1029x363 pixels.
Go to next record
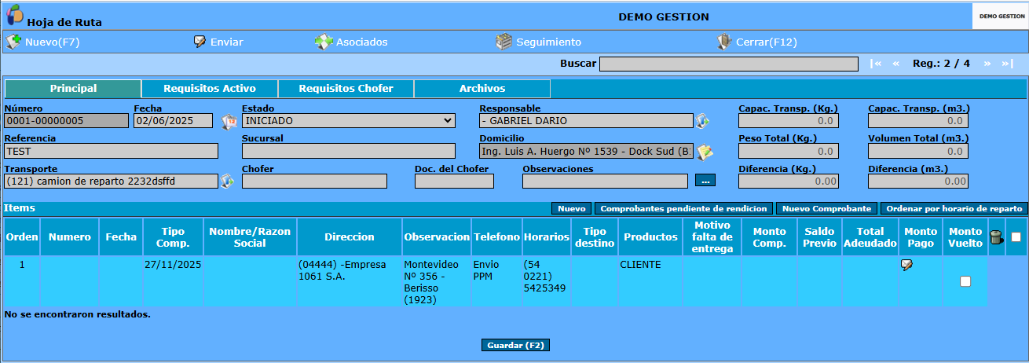coord(986,64)
